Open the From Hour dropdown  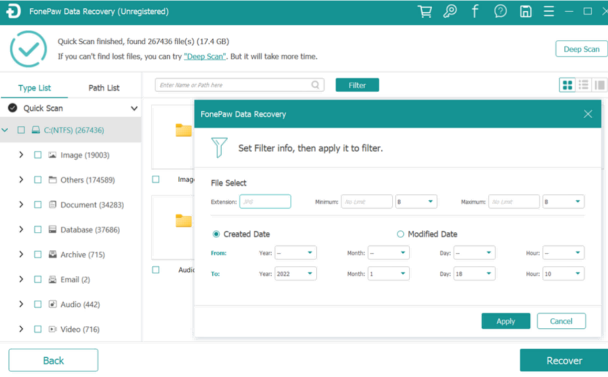click(563, 252)
